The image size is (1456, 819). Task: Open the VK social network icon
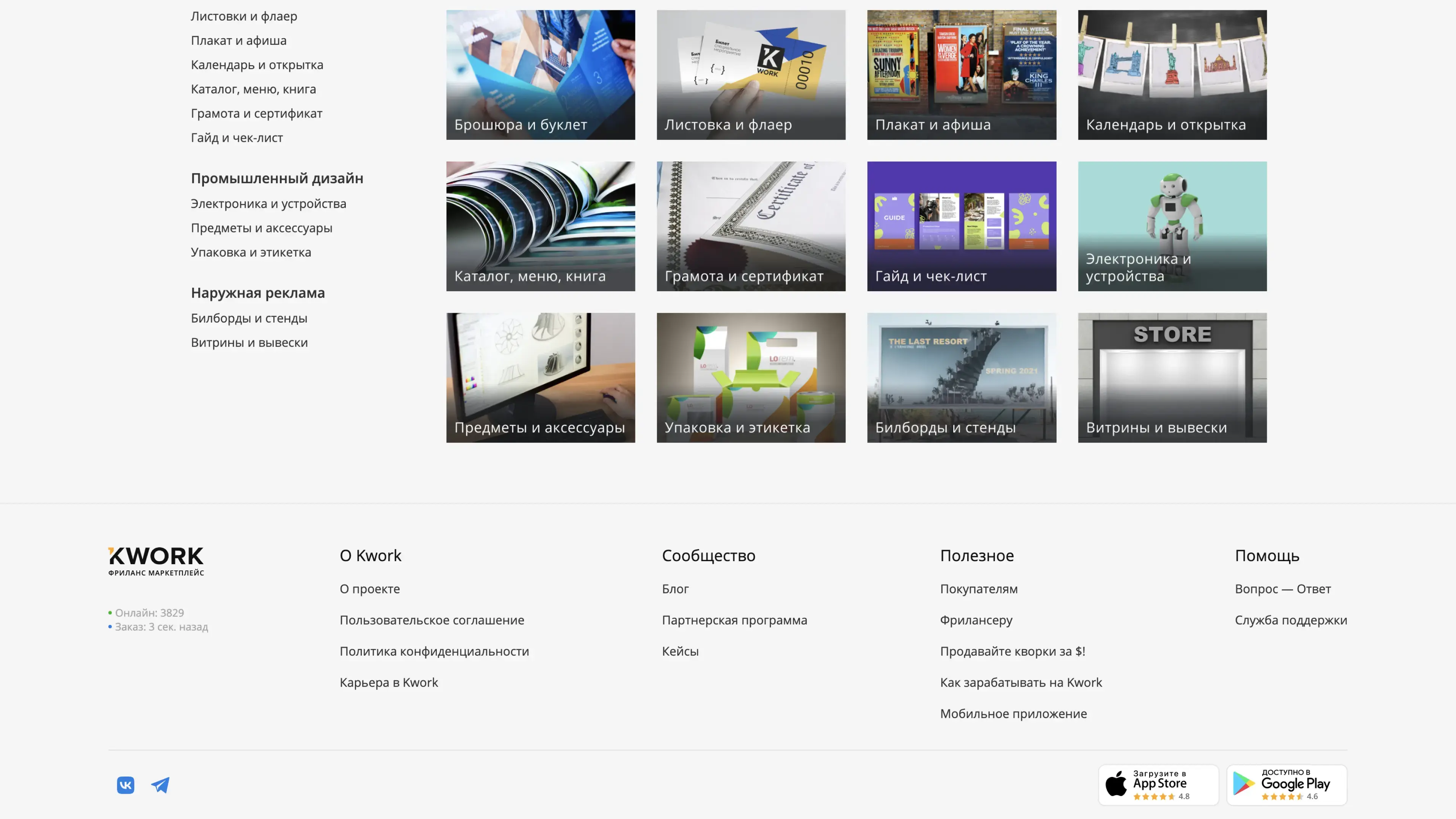[x=126, y=785]
